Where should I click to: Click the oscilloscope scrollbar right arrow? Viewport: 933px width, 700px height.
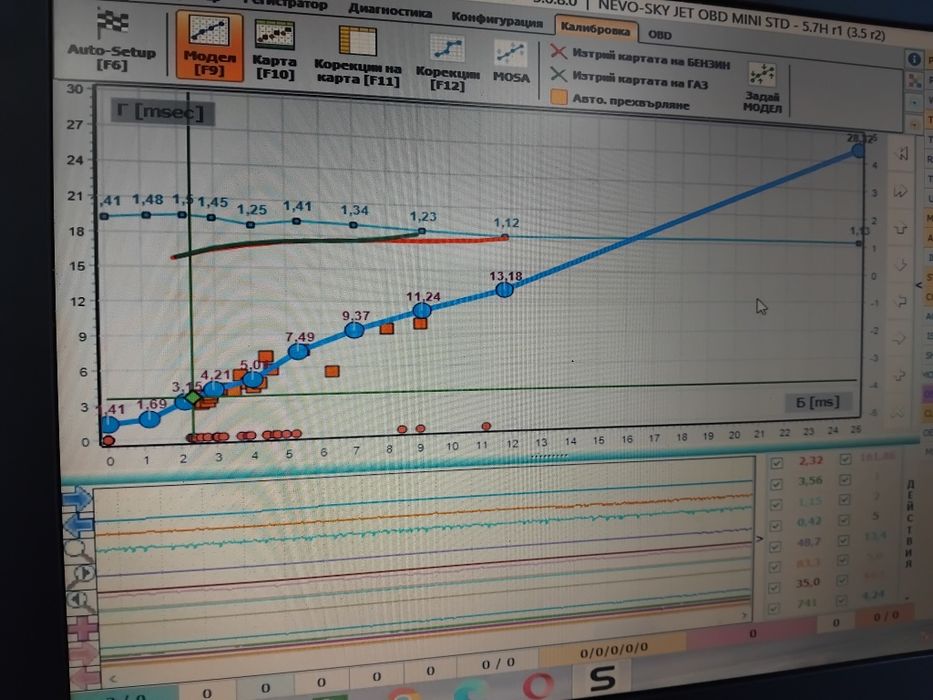coord(744,615)
